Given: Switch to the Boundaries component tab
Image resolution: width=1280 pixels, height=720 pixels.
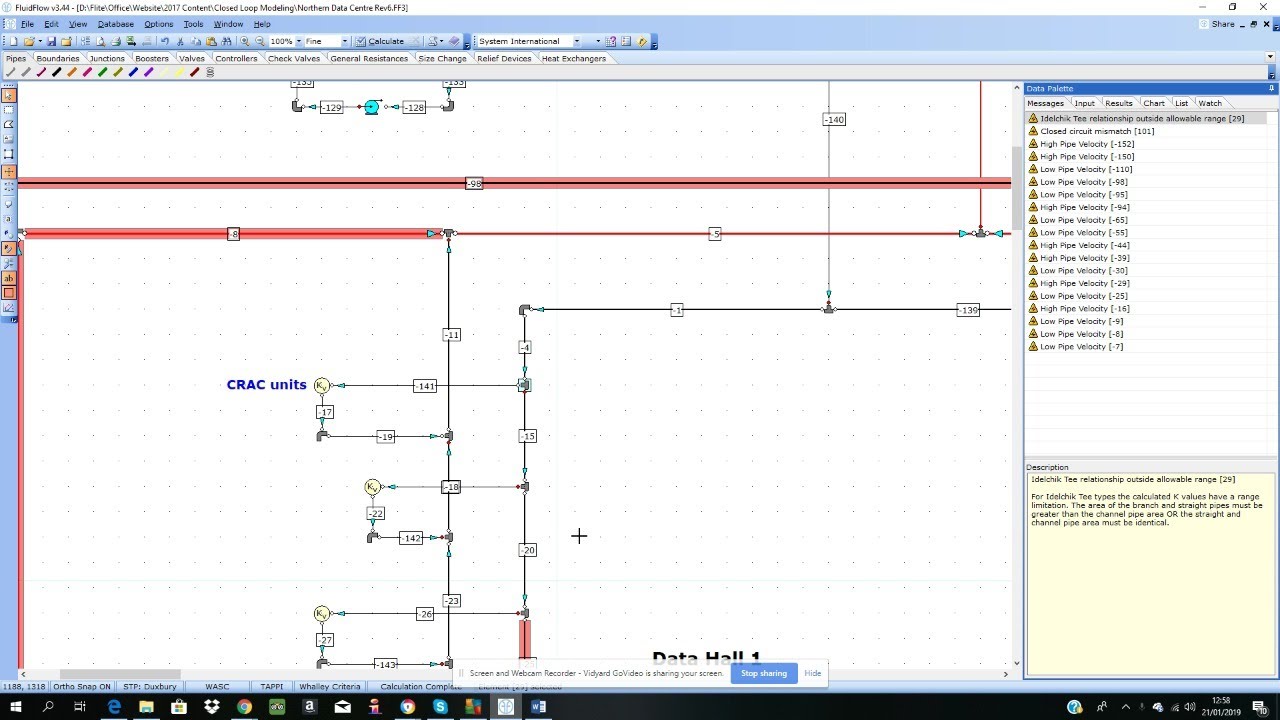Looking at the screenshot, I should click(x=57, y=58).
